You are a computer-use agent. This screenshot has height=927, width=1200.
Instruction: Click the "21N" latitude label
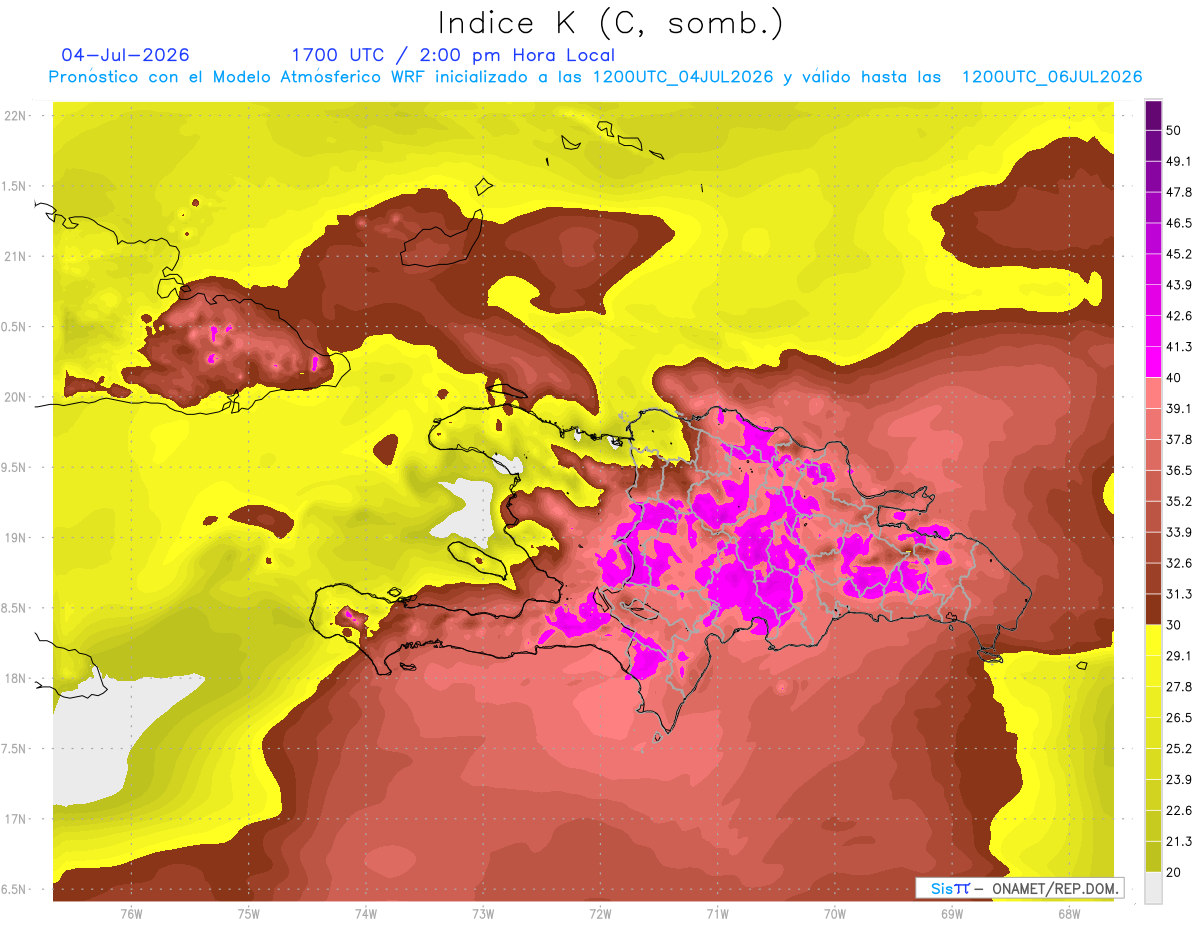[x=17, y=256]
